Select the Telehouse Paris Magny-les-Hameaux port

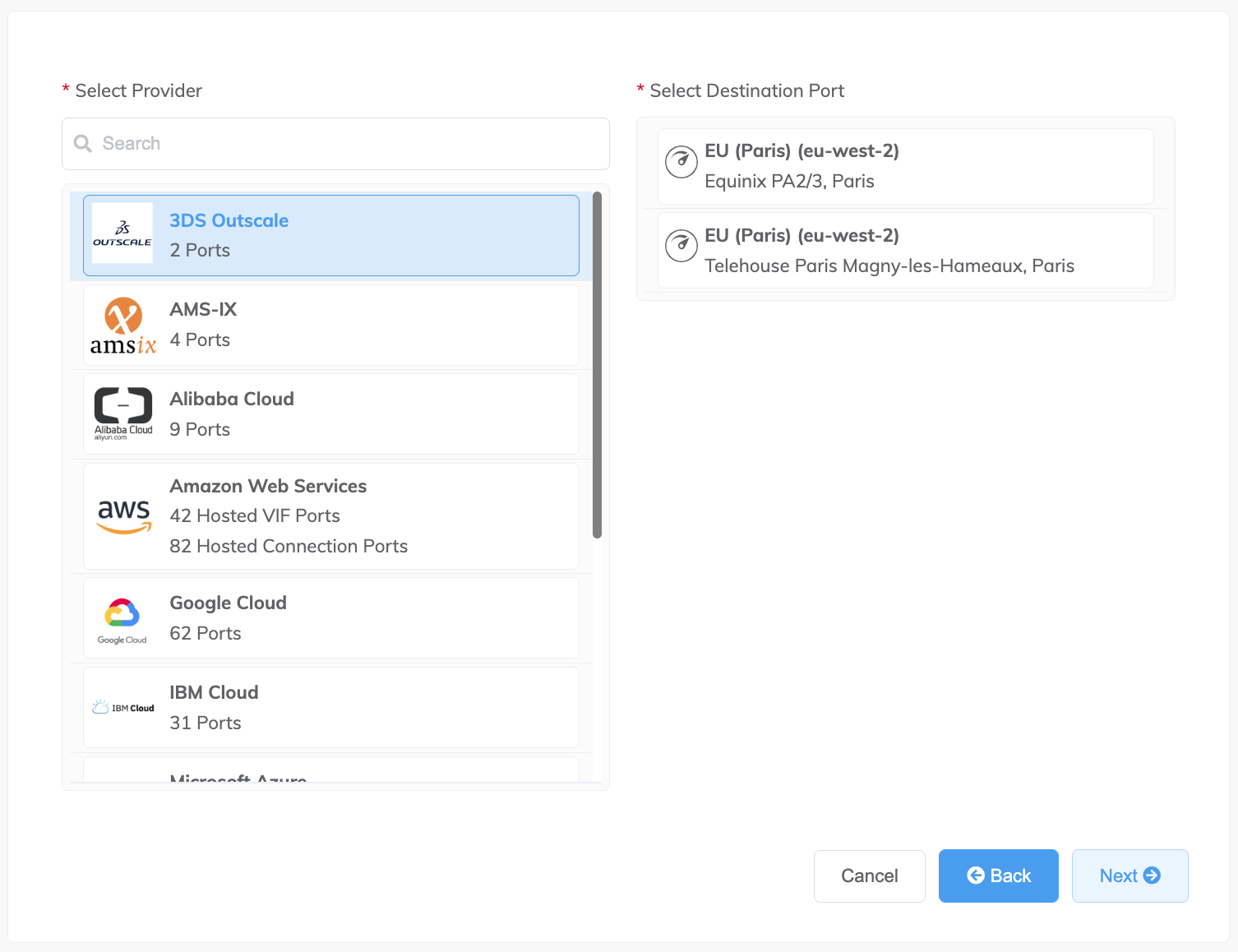pyautogui.click(x=905, y=251)
